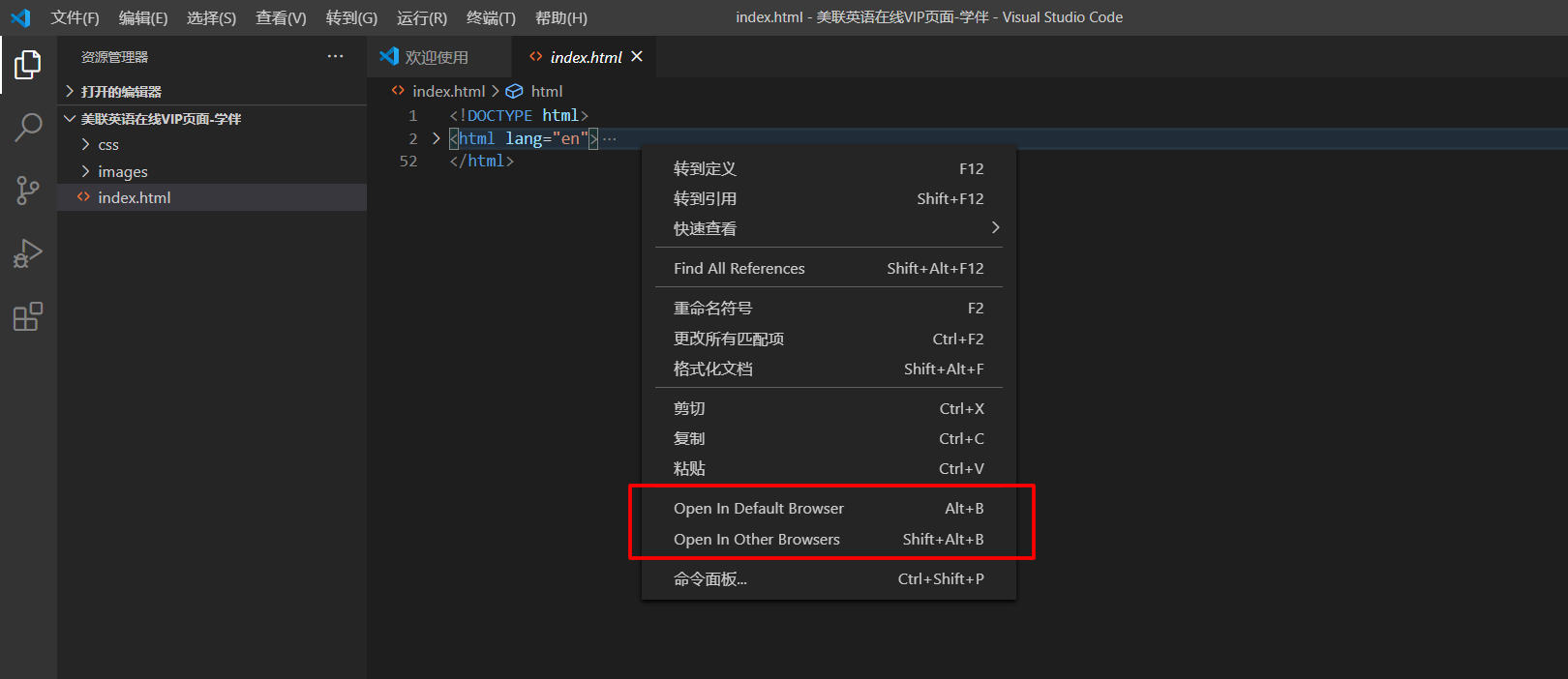This screenshot has width=1568, height=679.
Task: Choose 复制 from context menu
Action: (829, 438)
